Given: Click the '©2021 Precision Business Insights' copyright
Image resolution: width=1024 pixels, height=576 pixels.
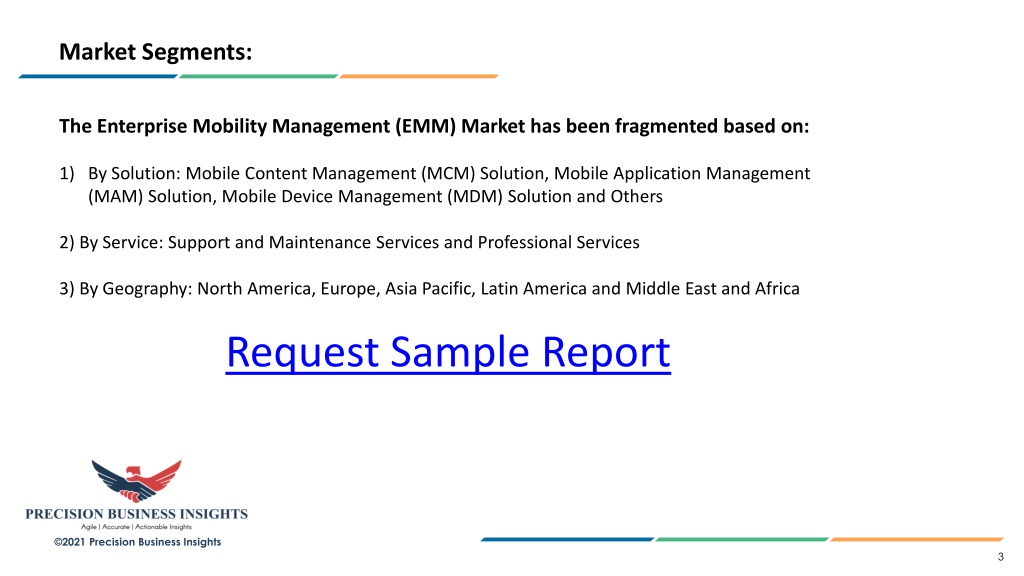Looking at the screenshot, I should (137, 542).
